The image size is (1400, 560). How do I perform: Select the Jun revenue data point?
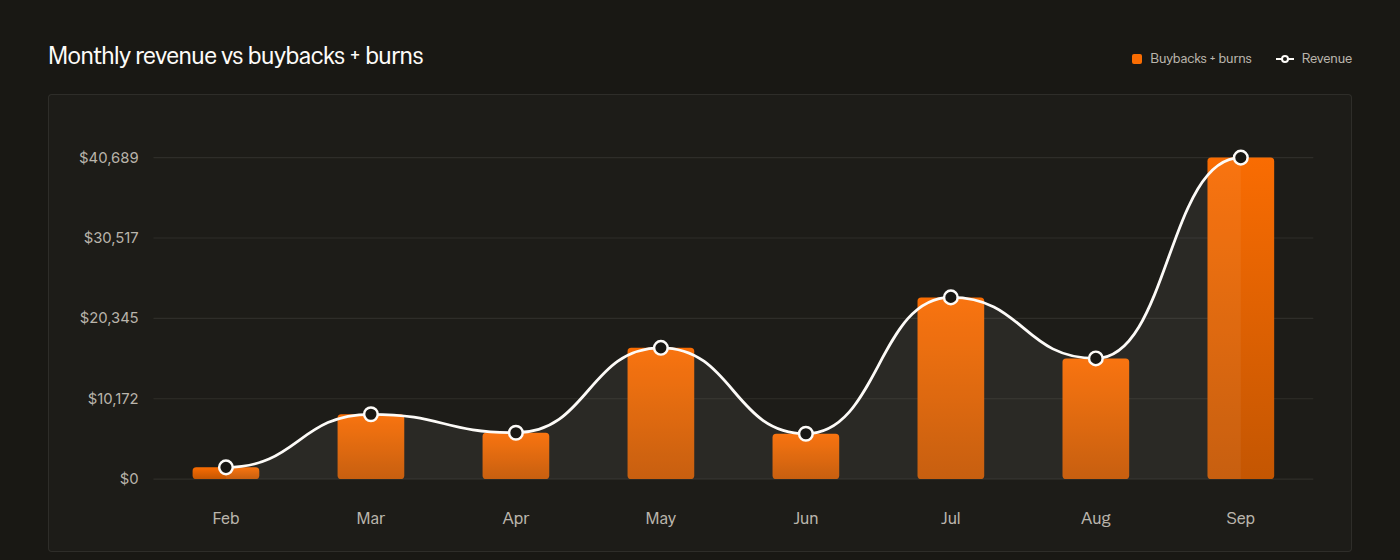click(x=806, y=434)
